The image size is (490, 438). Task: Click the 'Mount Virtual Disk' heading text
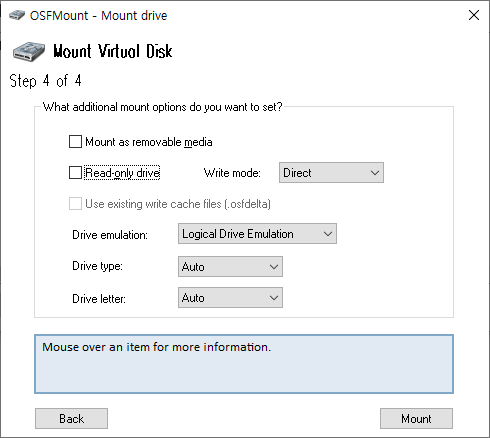(x=113, y=51)
